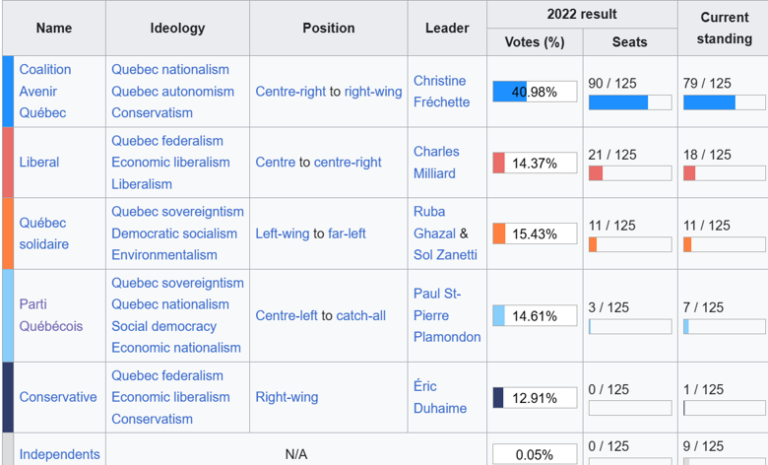768x465 pixels.
Task: Open the Sol Zanetti leader link
Action: pos(445,255)
